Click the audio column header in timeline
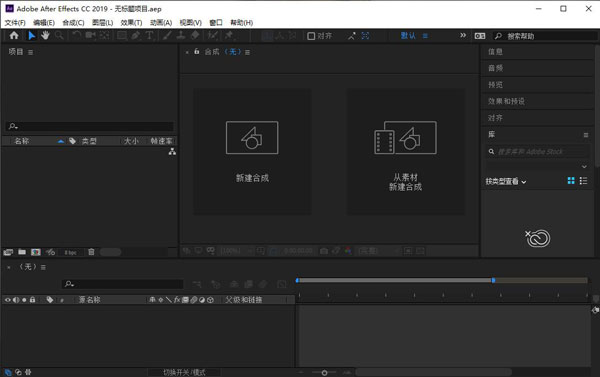Viewport: 600px width, 377px height. 16,300
